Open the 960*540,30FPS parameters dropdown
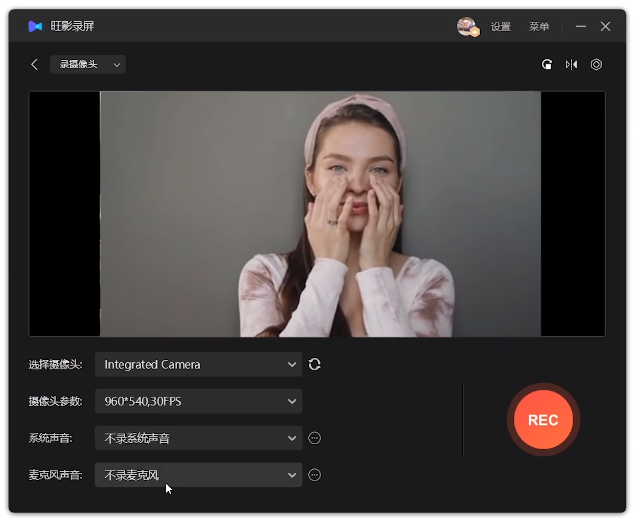Screen dimensions: 642x525 198,401
